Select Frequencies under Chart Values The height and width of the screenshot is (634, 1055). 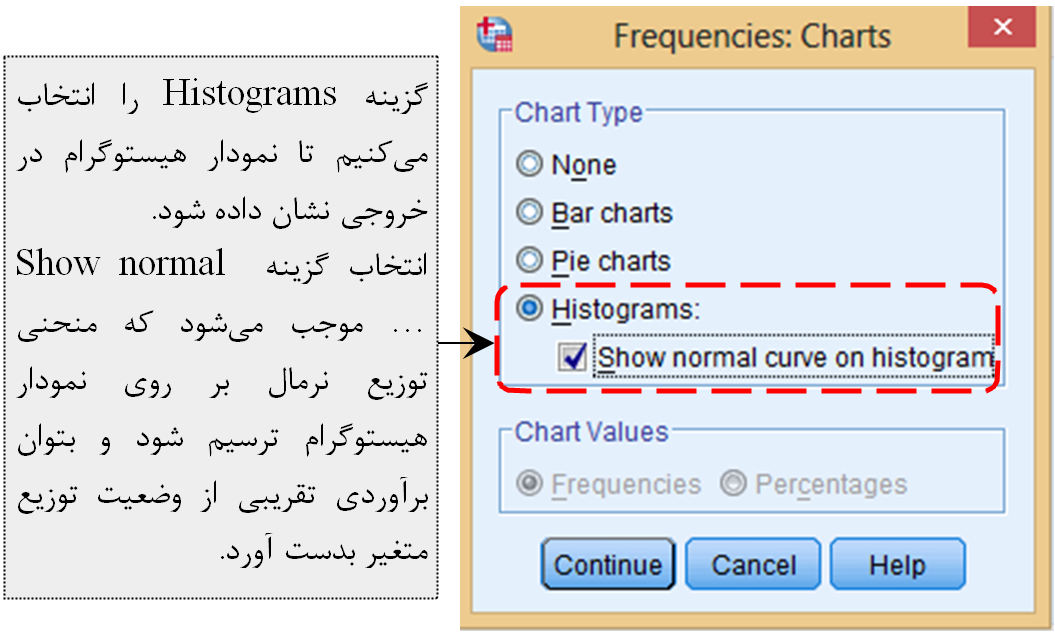[x=529, y=483]
